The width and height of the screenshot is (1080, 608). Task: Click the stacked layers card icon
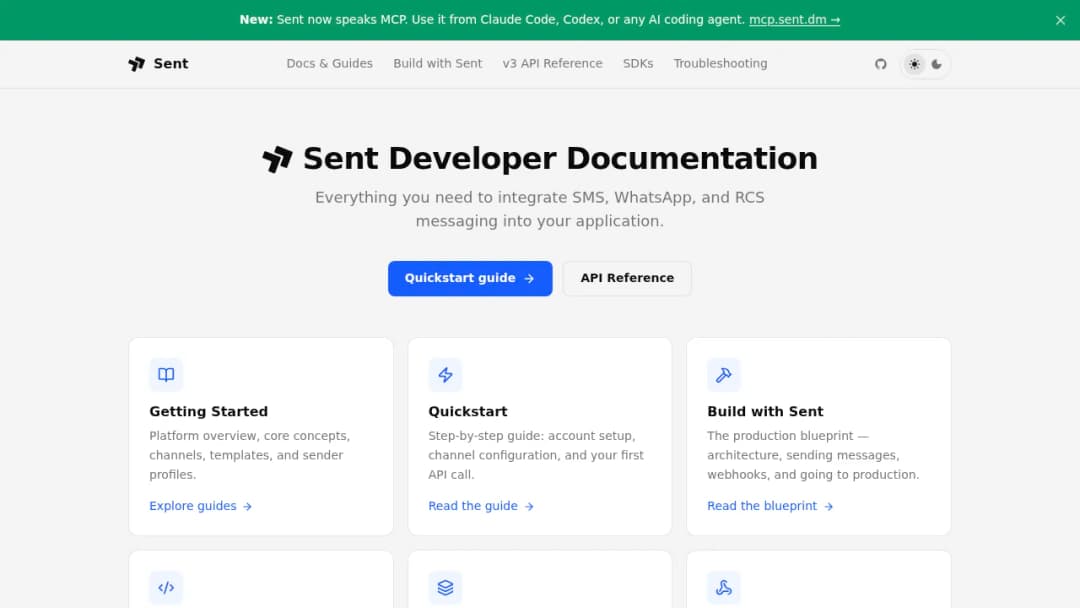(445, 587)
